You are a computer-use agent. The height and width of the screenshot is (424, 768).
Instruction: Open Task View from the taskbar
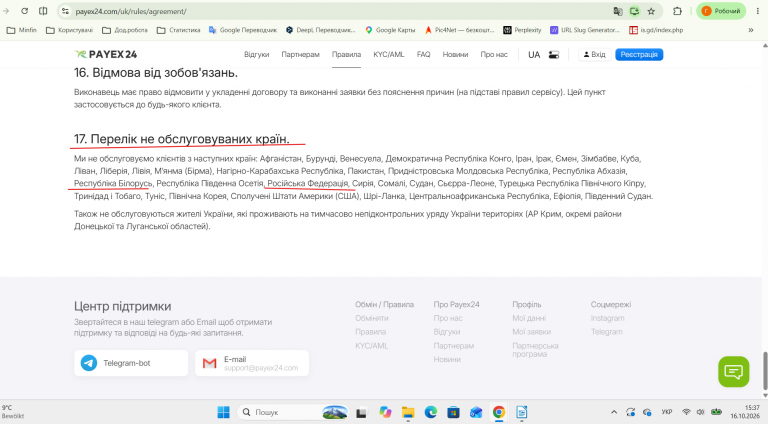click(x=361, y=412)
